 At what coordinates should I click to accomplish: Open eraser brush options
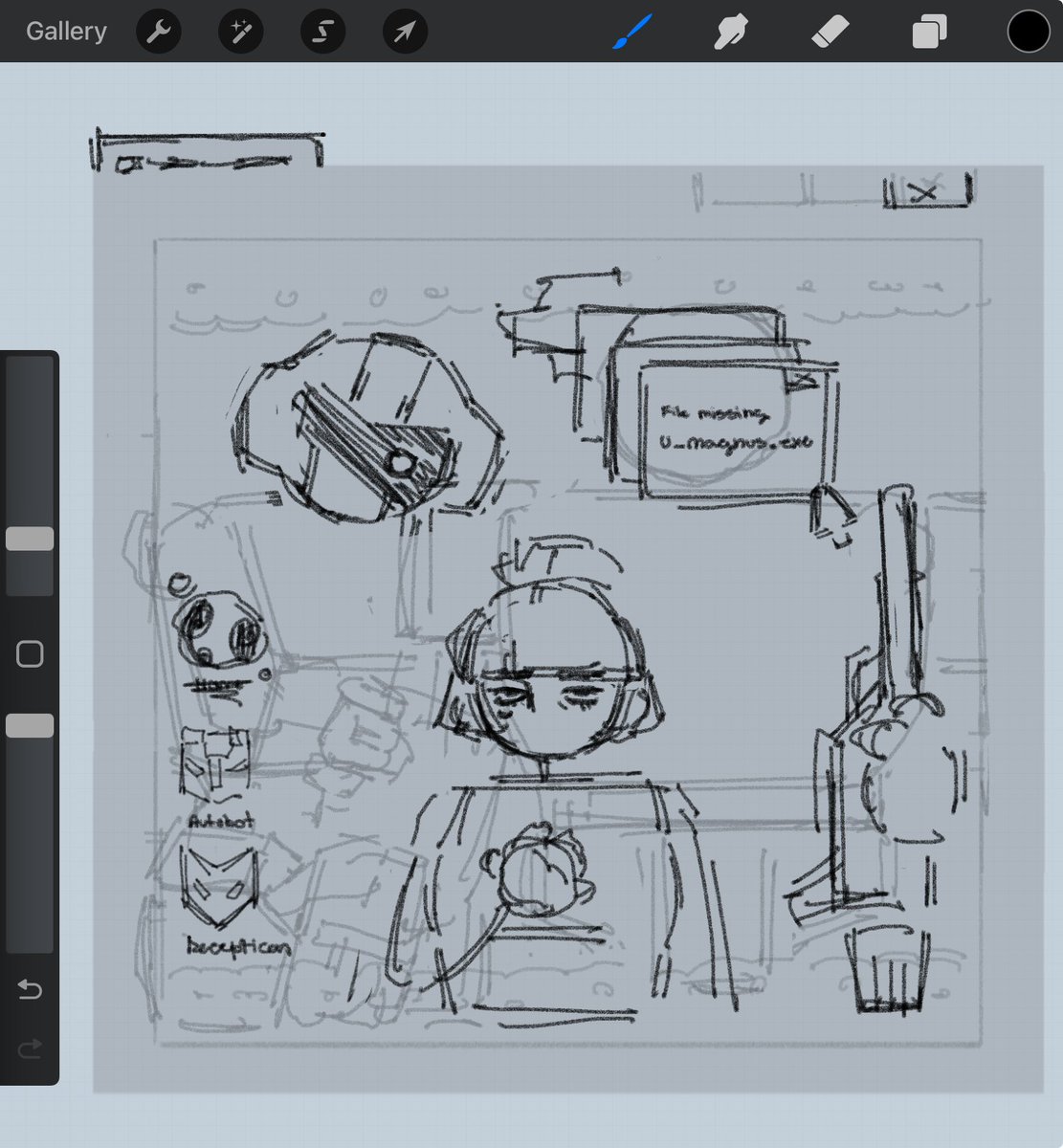click(x=830, y=31)
